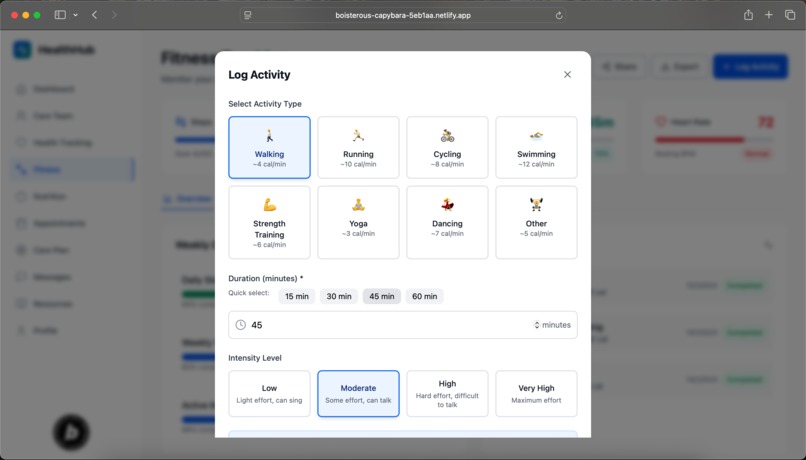The image size is (806, 460).
Task: Choose the 60 min quick select
Action: [424, 296]
